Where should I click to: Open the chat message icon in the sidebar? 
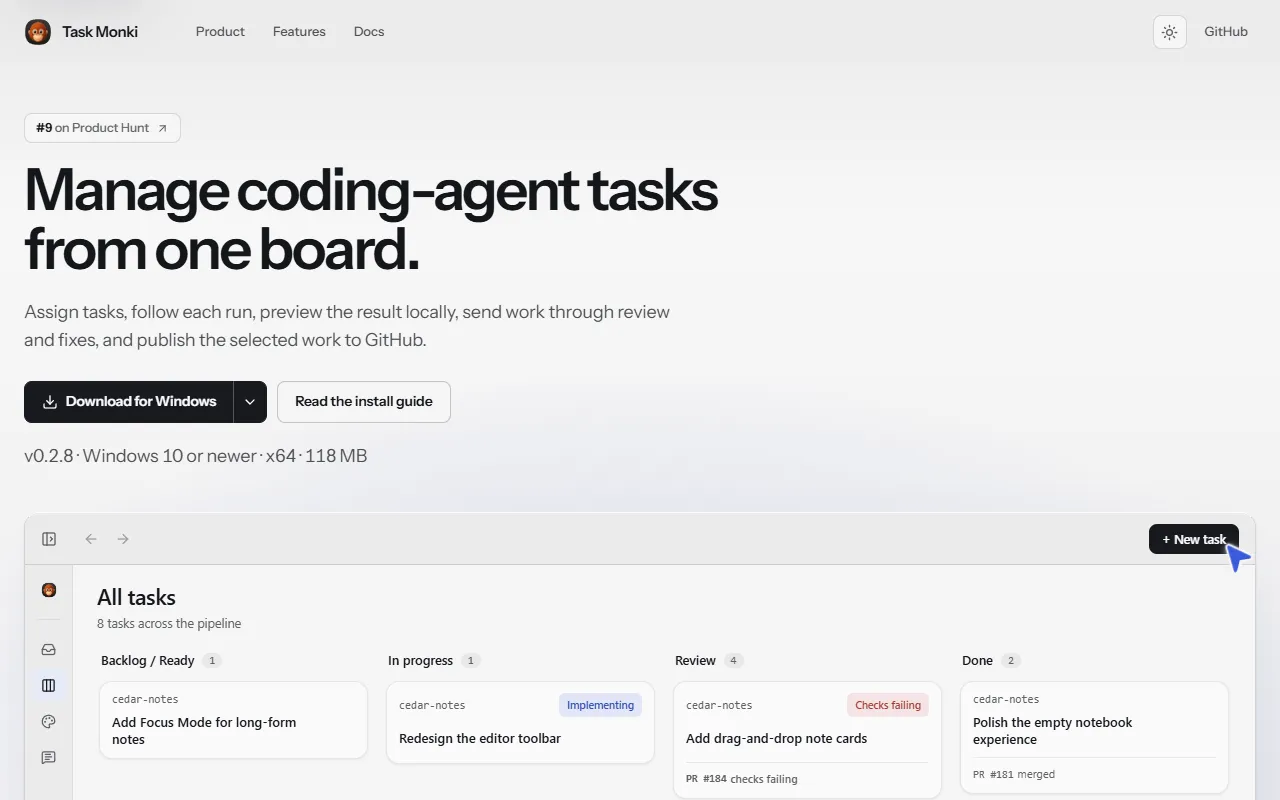coord(49,757)
